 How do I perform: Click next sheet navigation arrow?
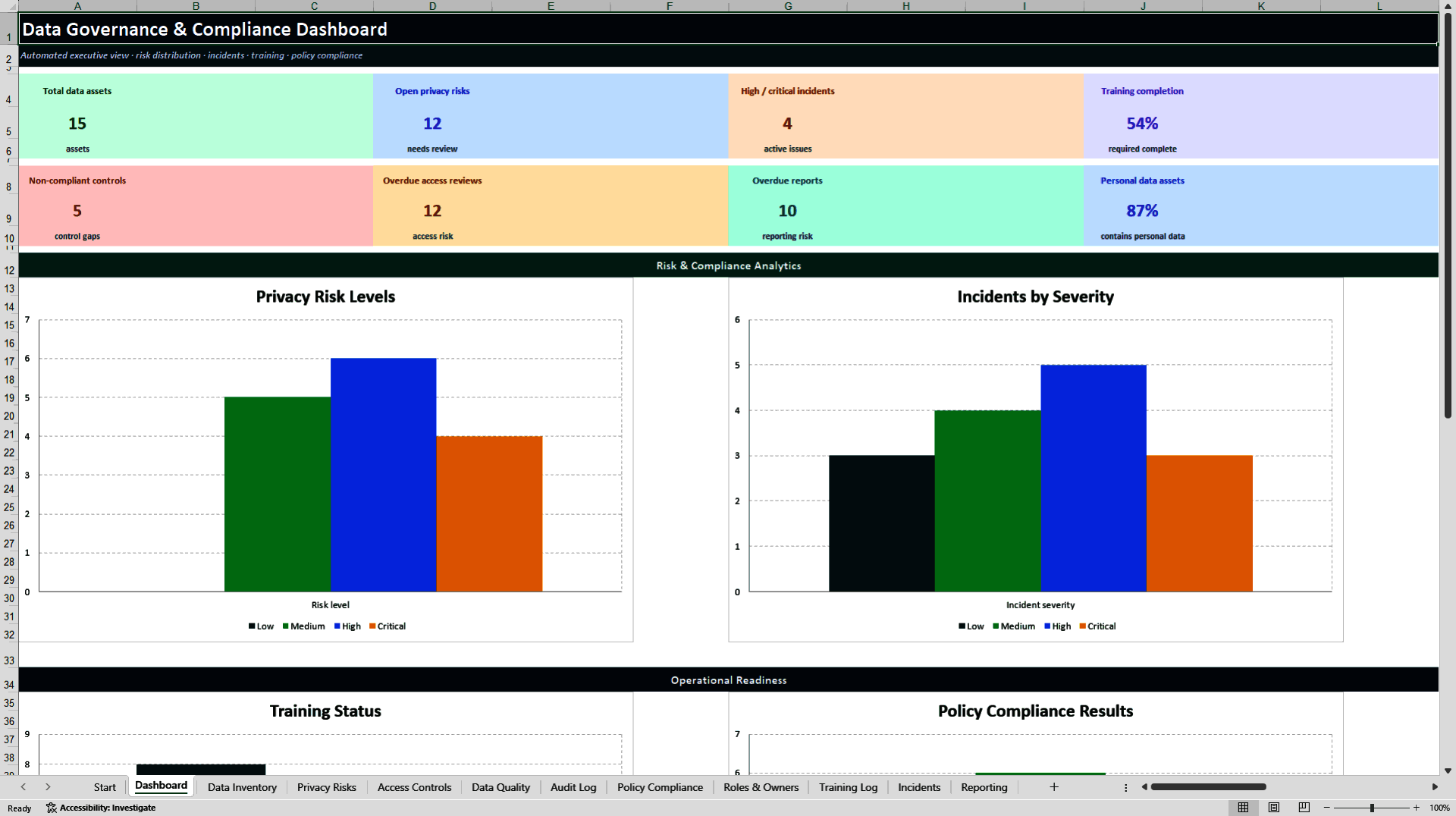(48, 787)
